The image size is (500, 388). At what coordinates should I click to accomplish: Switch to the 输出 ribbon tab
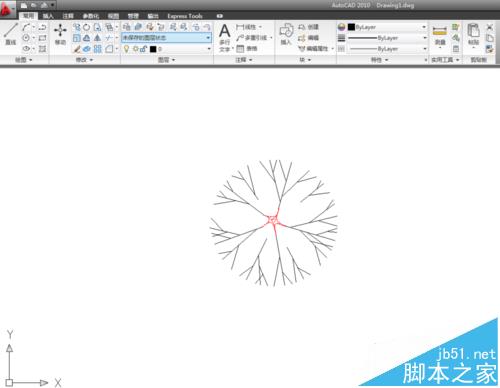(x=153, y=16)
